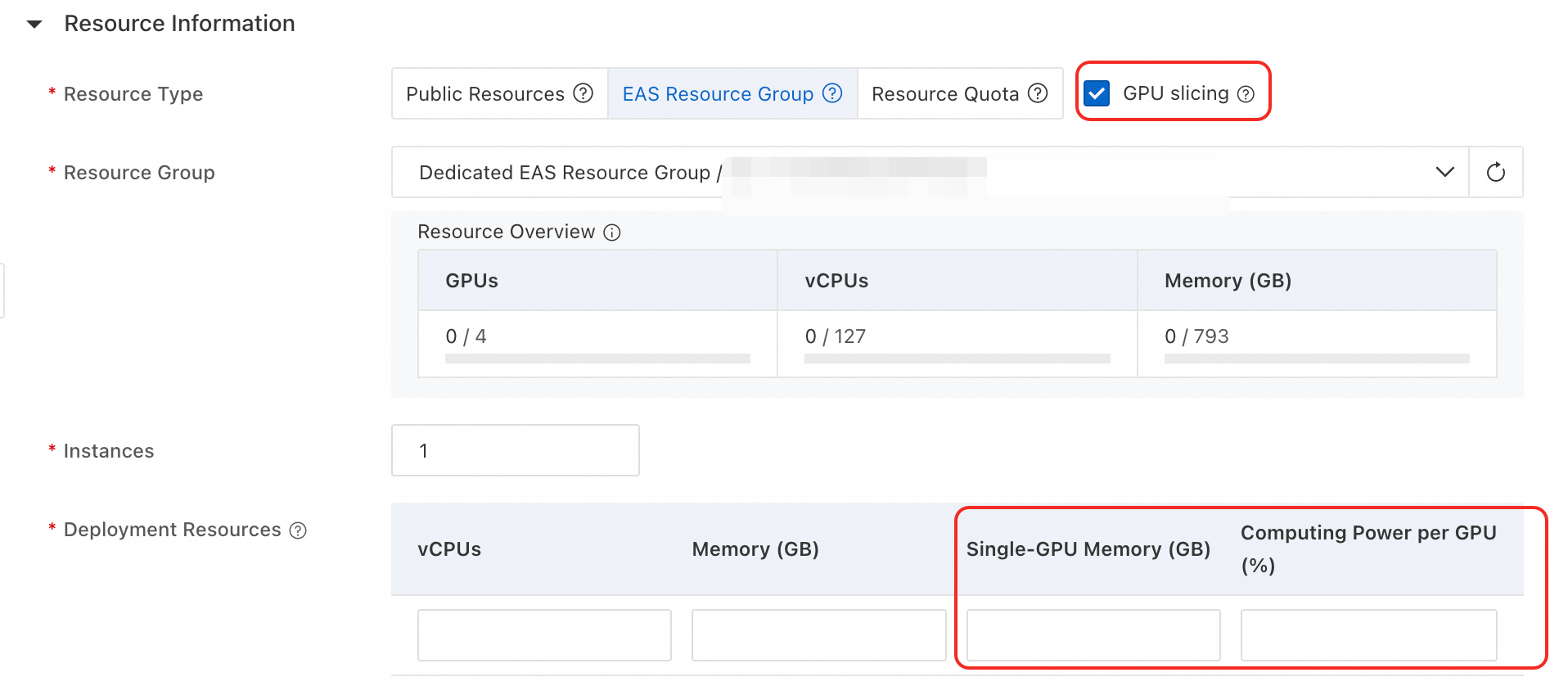Click Resource Overview info icon
The height and width of the screenshot is (686, 1568).
612,232
